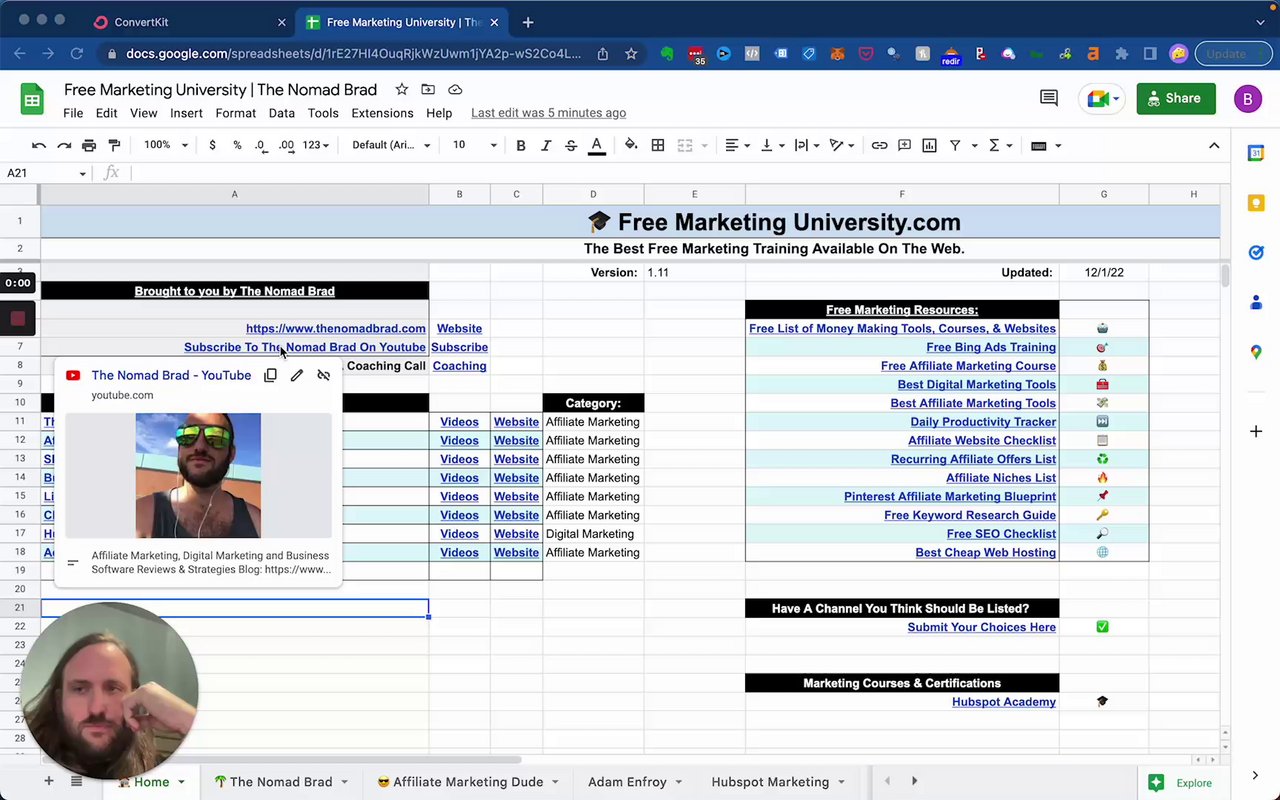Open the vertical align dropdown
This screenshot has width=1280, height=800.
tap(772, 145)
